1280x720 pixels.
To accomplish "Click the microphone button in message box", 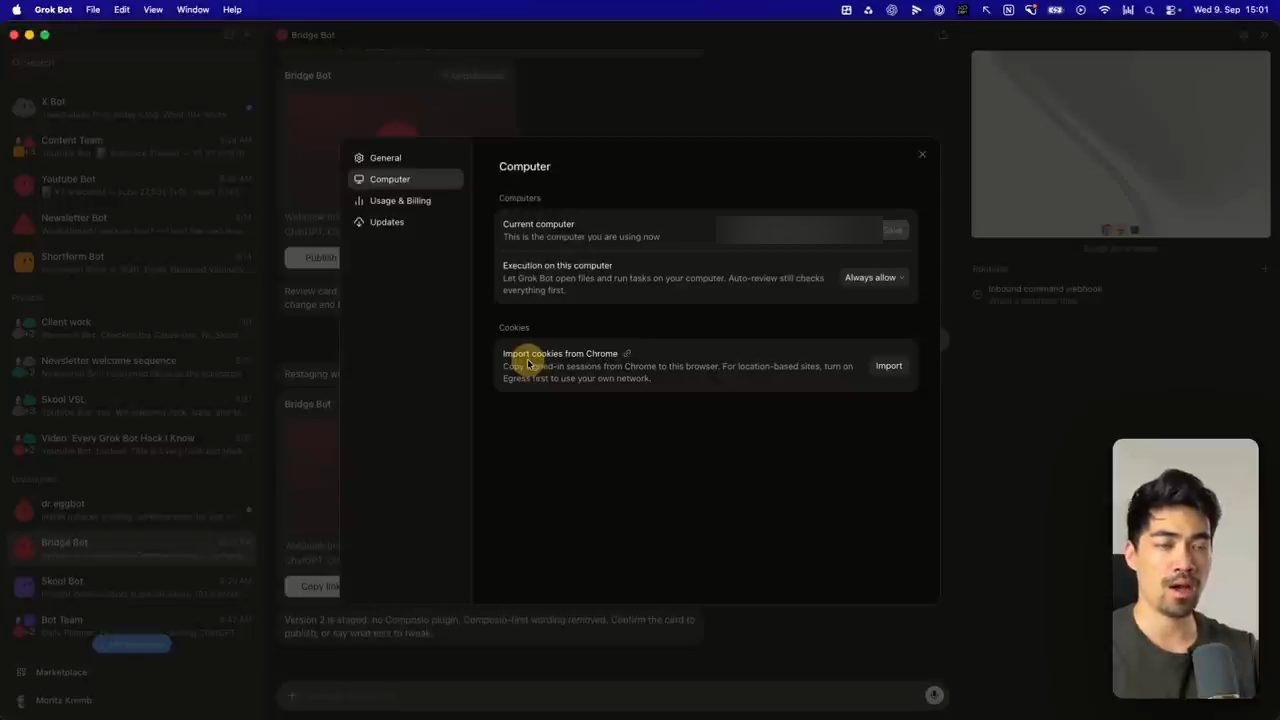I will click(x=934, y=695).
